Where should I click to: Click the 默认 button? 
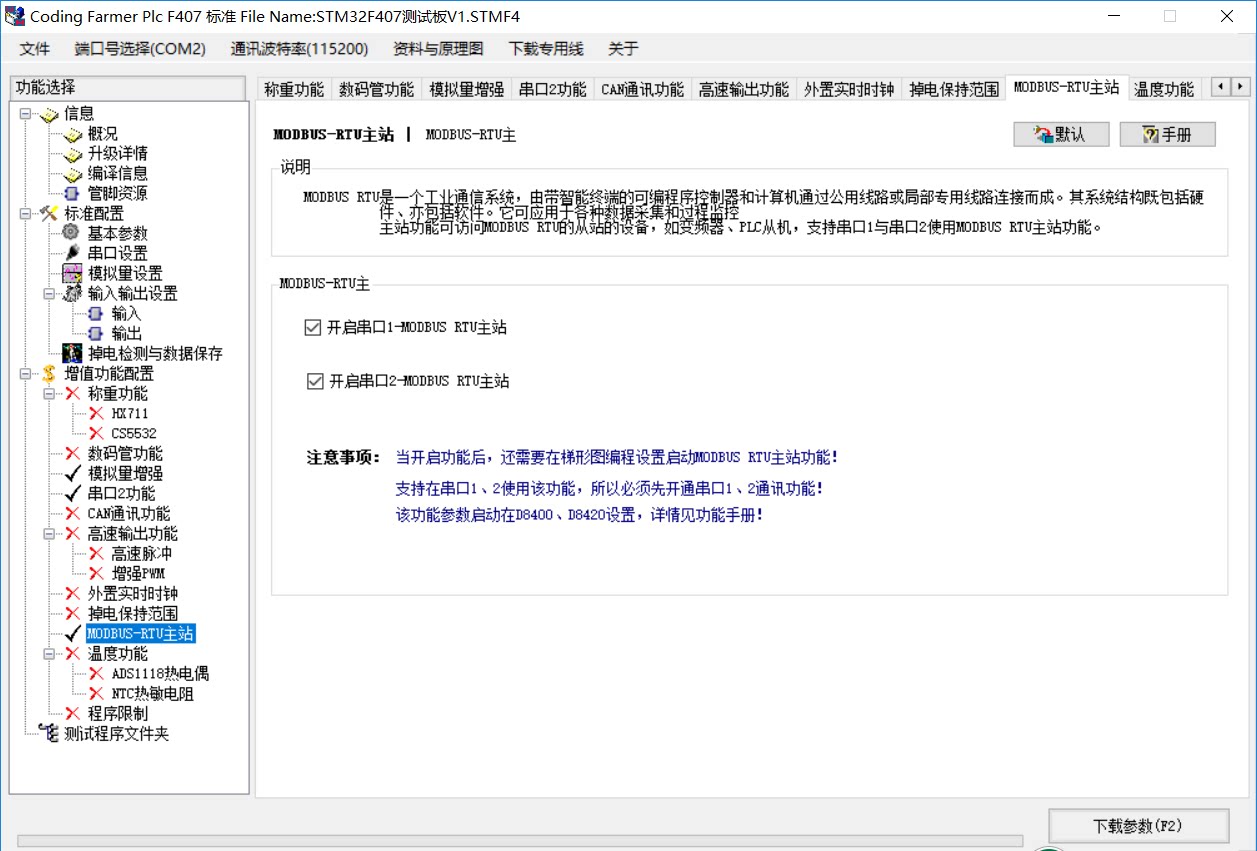(1062, 135)
